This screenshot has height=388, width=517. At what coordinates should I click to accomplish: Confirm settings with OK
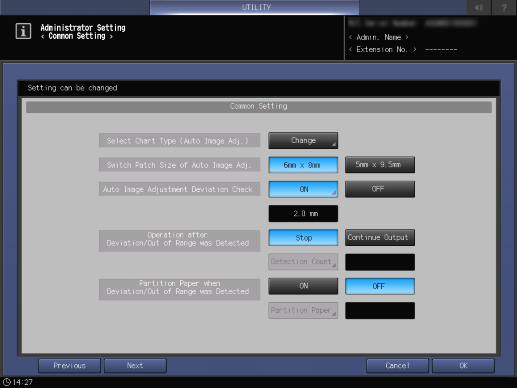pos(463,366)
